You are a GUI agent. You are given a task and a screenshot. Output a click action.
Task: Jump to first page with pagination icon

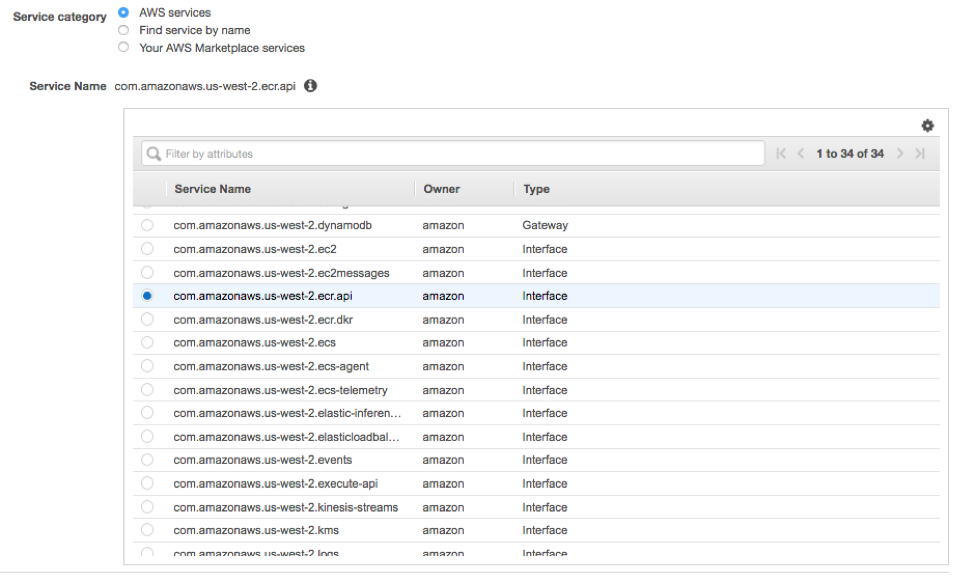(781, 153)
